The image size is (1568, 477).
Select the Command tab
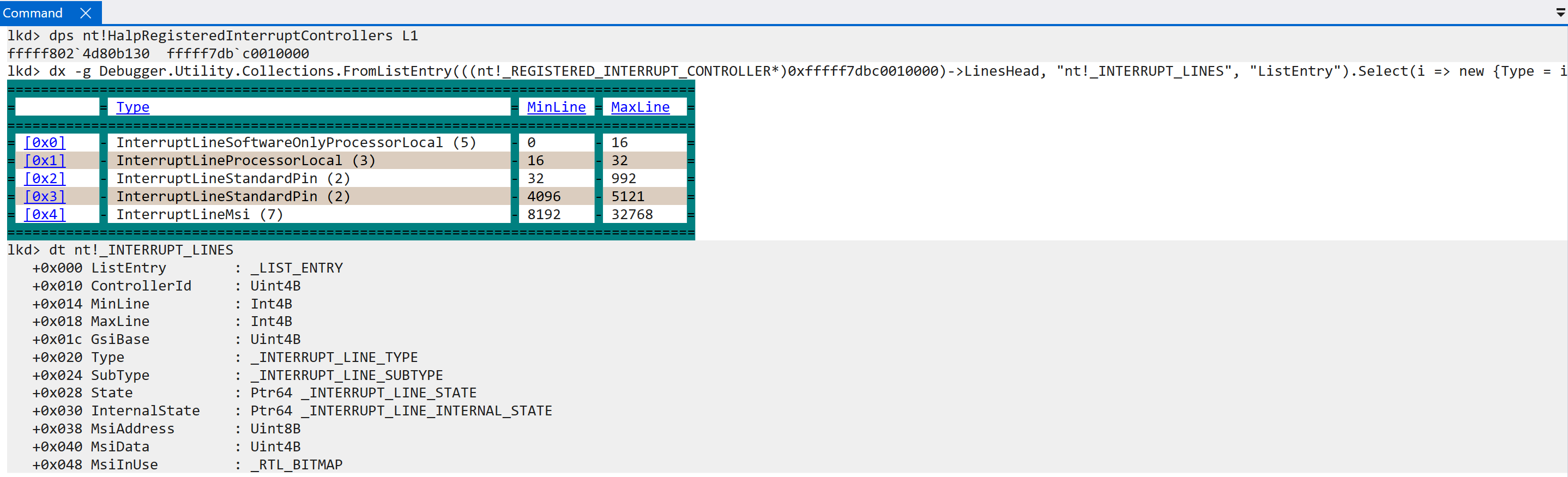[x=33, y=13]
